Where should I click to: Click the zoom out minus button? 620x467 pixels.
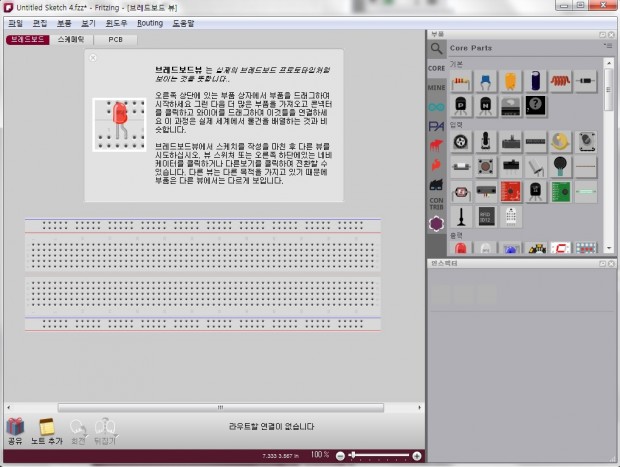[x=340, y=455]
